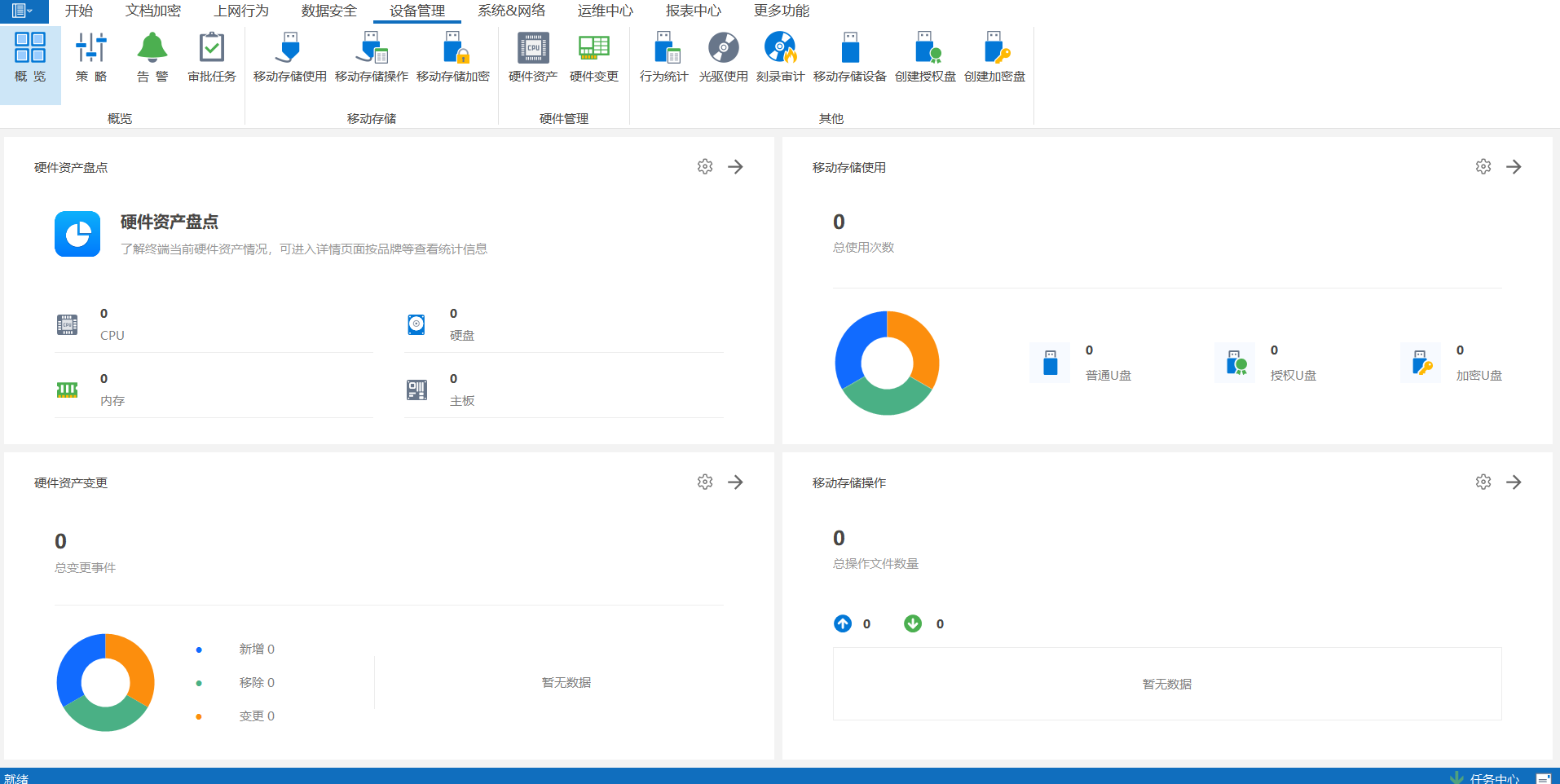Expand 硬件资产变更 details with arrow

(x=735, y=482)
